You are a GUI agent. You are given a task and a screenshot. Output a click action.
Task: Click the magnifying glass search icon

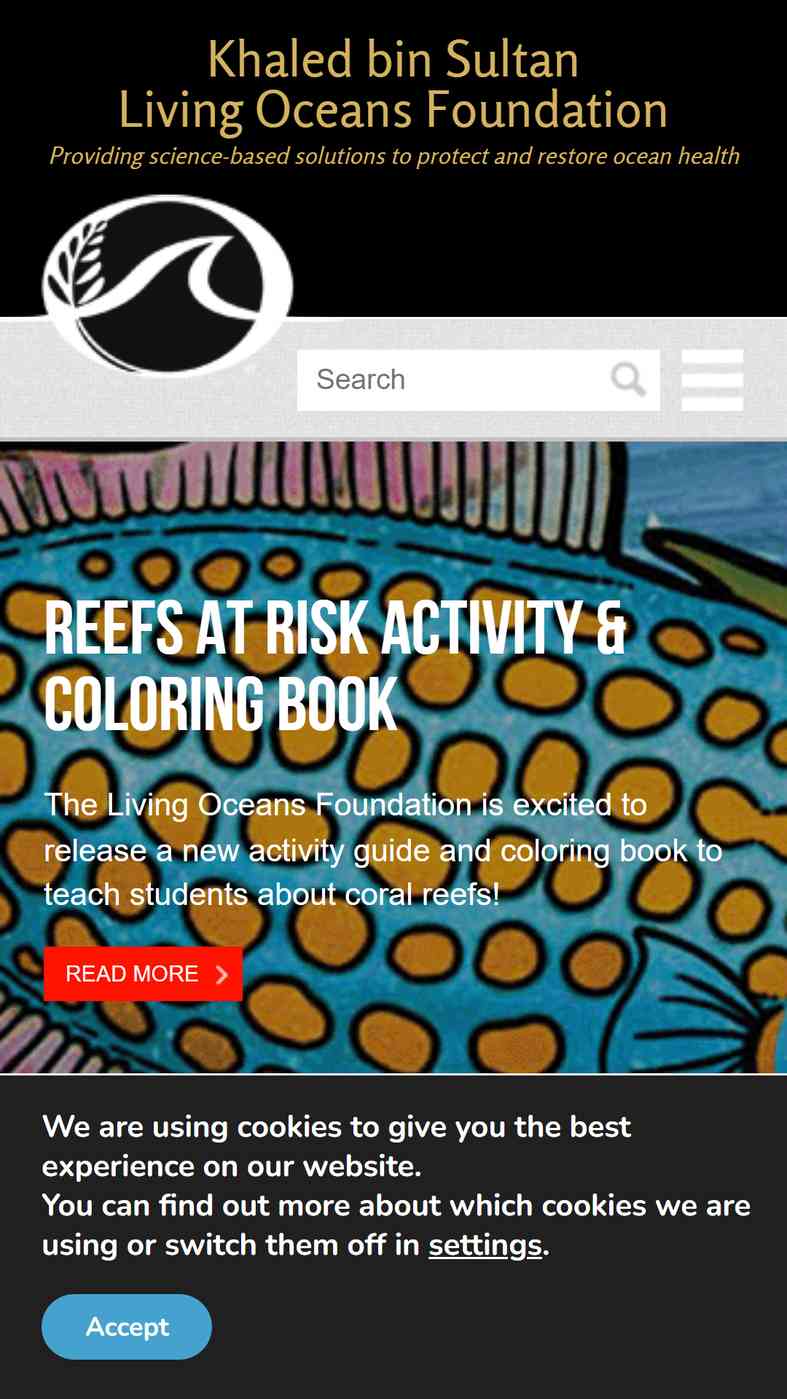[628, 379]
